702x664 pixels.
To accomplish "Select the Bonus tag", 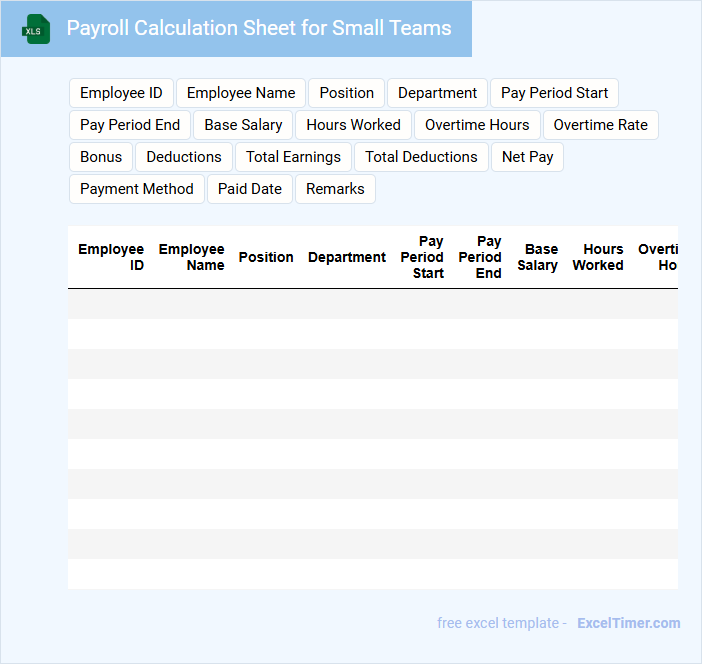I will click(101, 157).
